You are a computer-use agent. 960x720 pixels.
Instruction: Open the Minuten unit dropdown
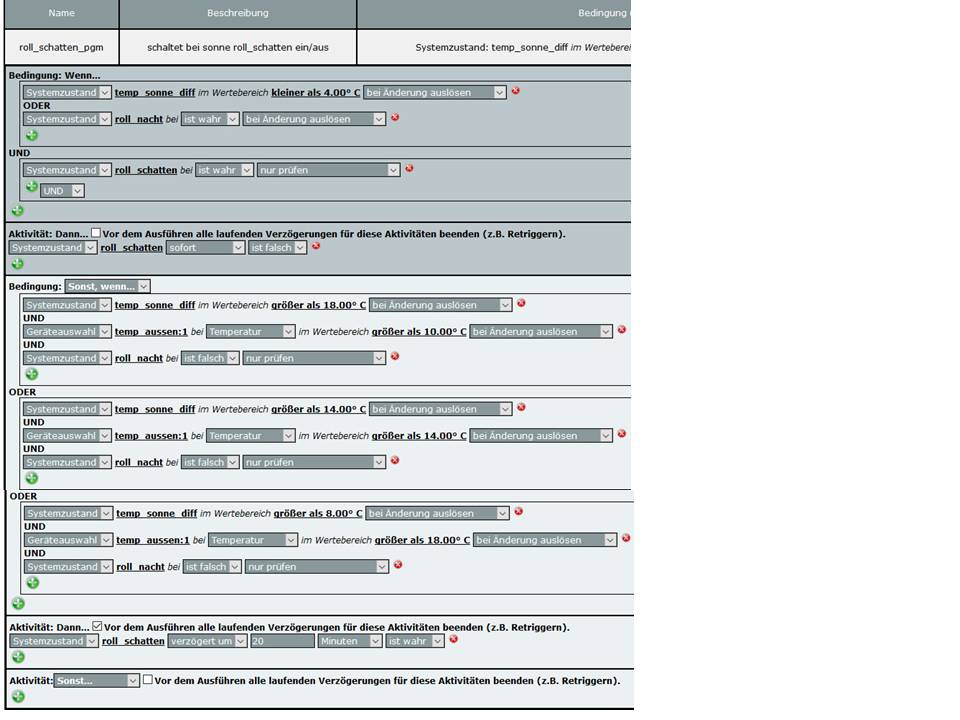[x=350, y=641]
